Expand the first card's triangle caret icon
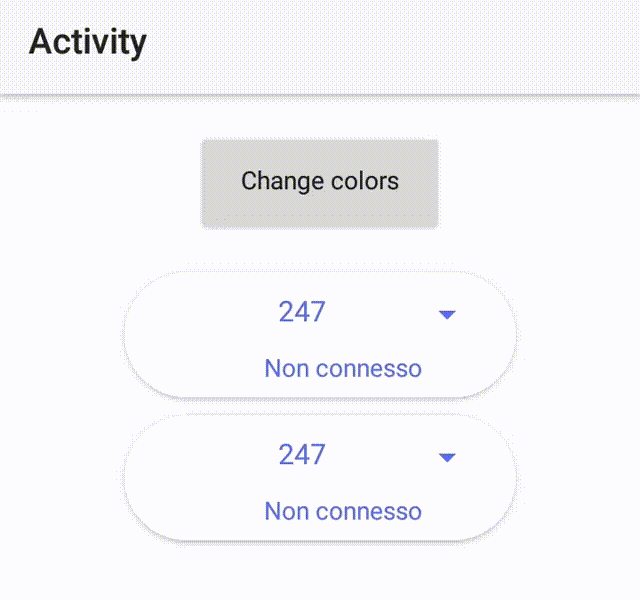Image resolution: width=640 pixels, height=600 pixels. 447,315
